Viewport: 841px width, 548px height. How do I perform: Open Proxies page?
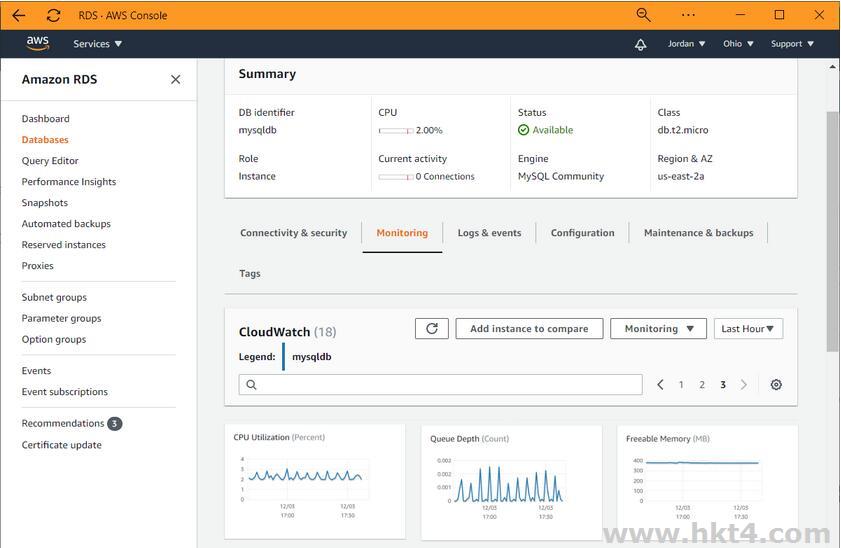coord(38,265)
